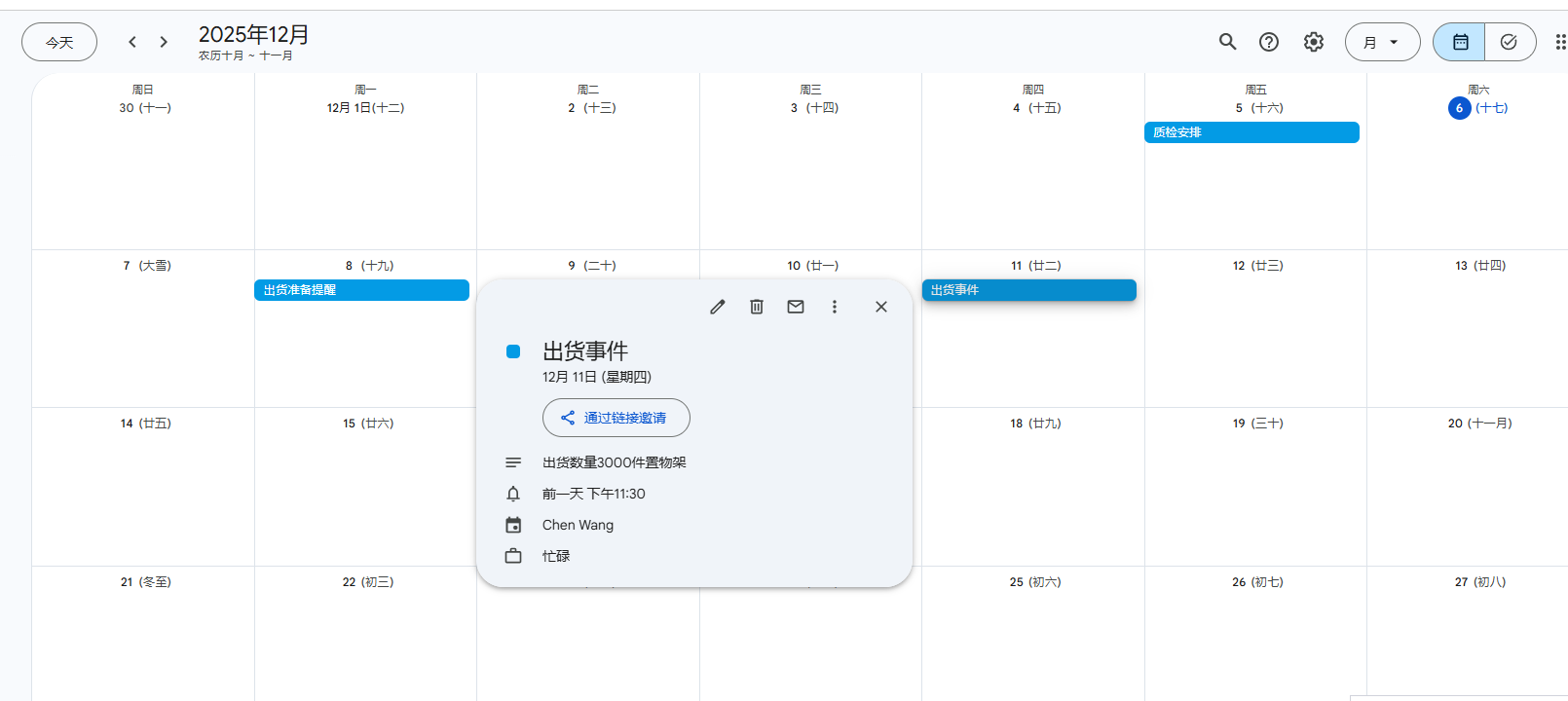
Task: Click the pencil icon to edit event
Action: (x=718, y=307)
